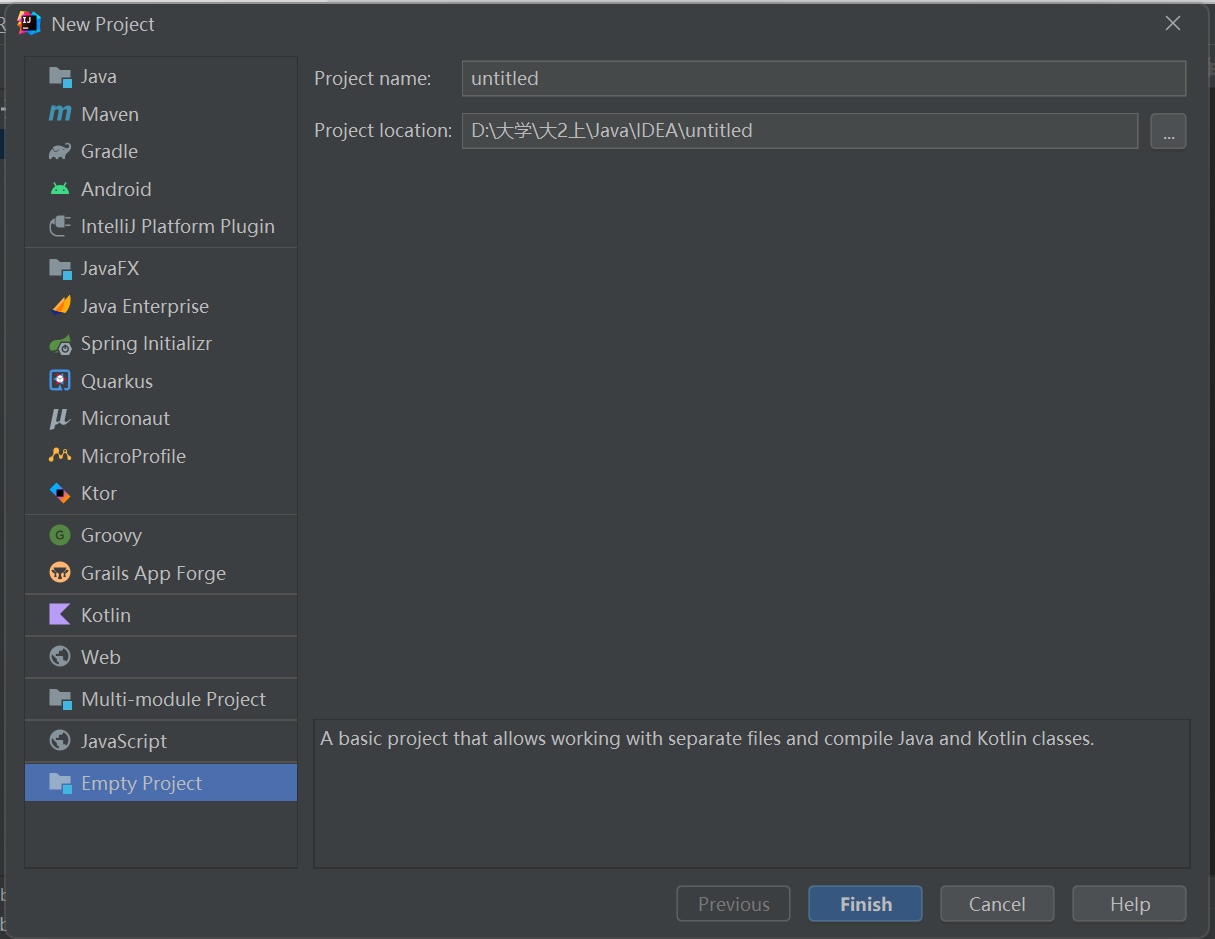This screenshot has width=1215, height=939.
Task: Select JavaFX in the project list
Action: (x=110, y=269)
